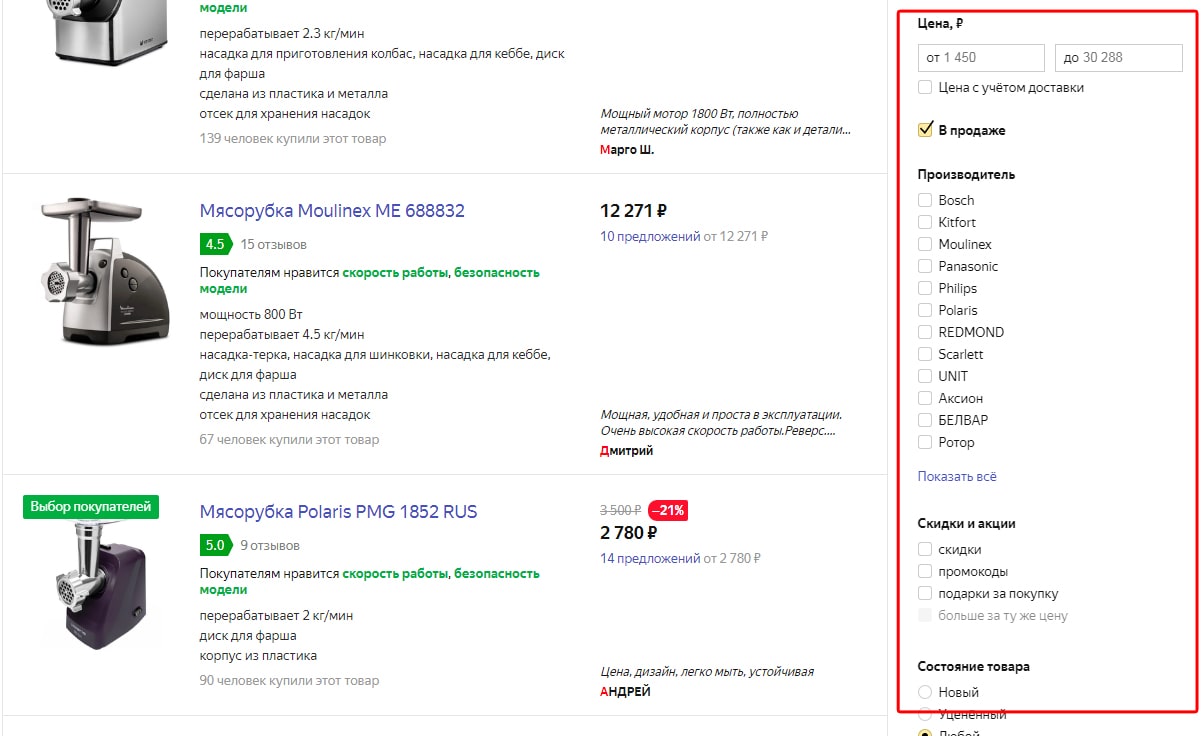1203x736 pixels.
Task: Enable the 'промокоды' filter checkbox
Action: point(925,572)
